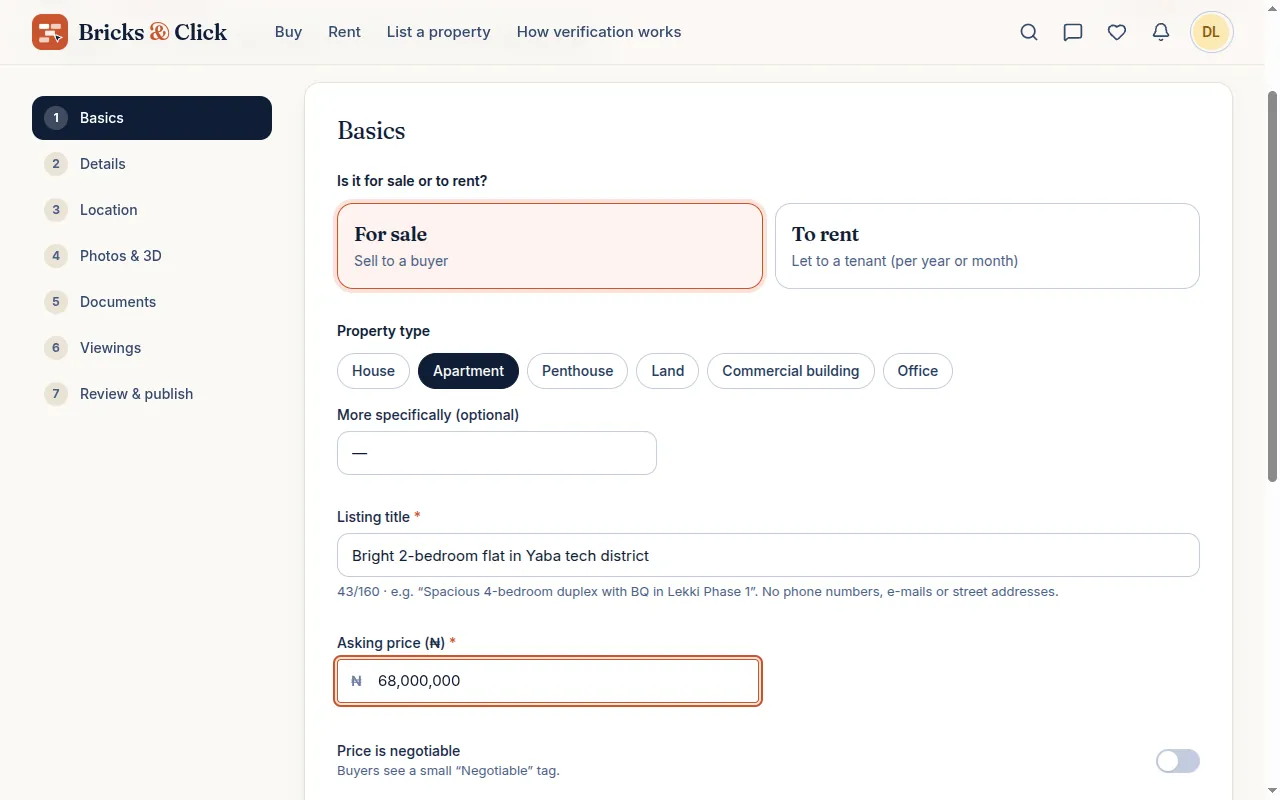Choose Land property type
Viewport: 1280px width, 800px height.
tap(667, 371)
